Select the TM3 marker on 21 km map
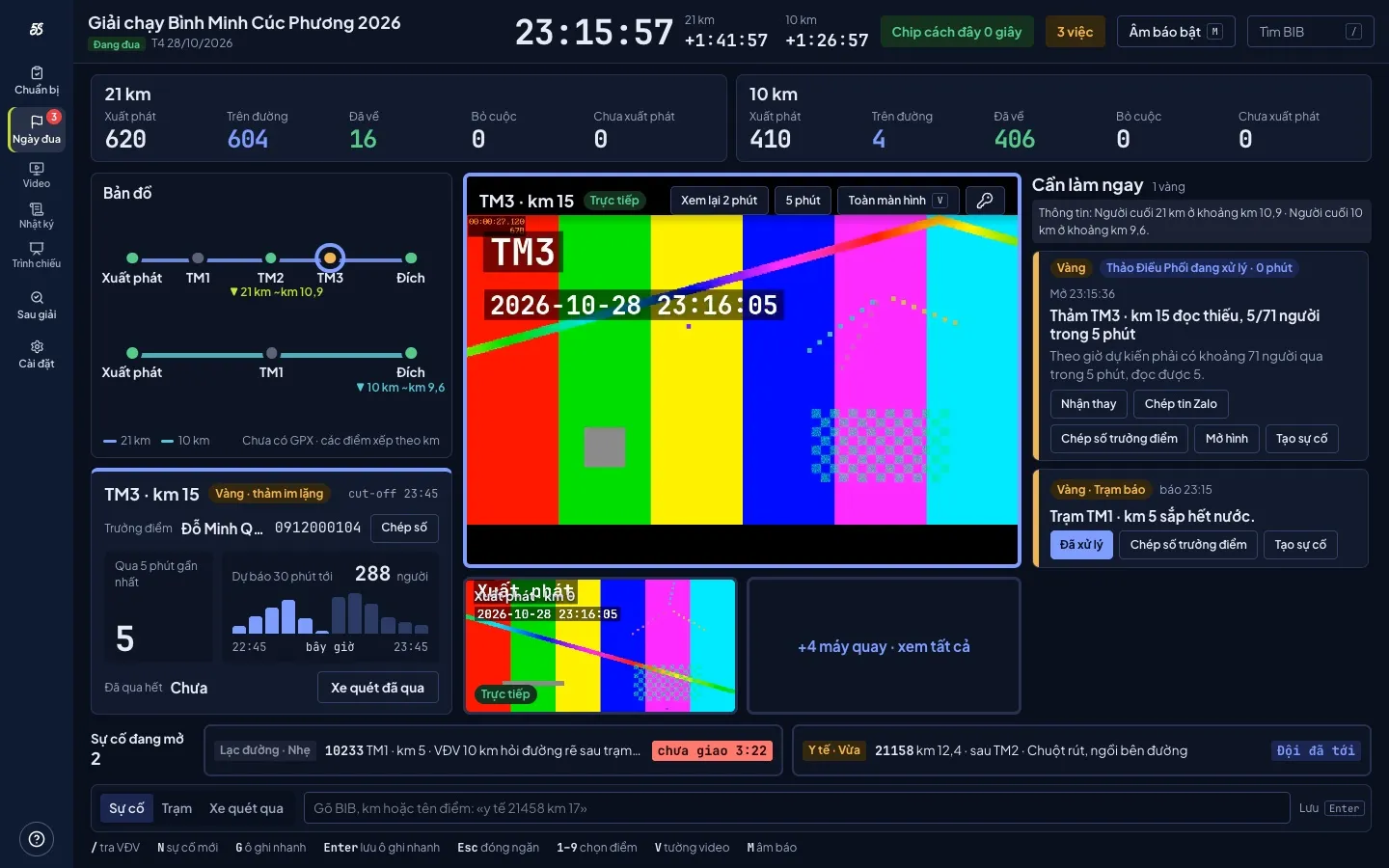The height and width of the screenshot is (868, 1389). (330, 258)
